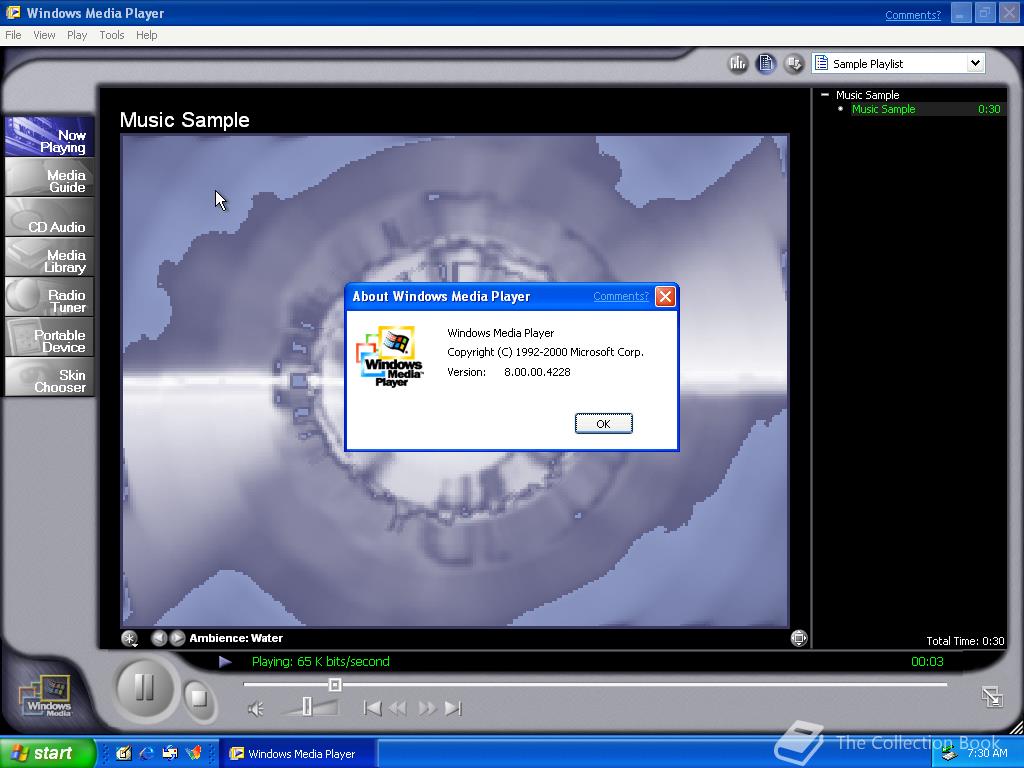Open the Now Playing tab
Screen dimensions: 1024x768
click(x=50, y=137)
